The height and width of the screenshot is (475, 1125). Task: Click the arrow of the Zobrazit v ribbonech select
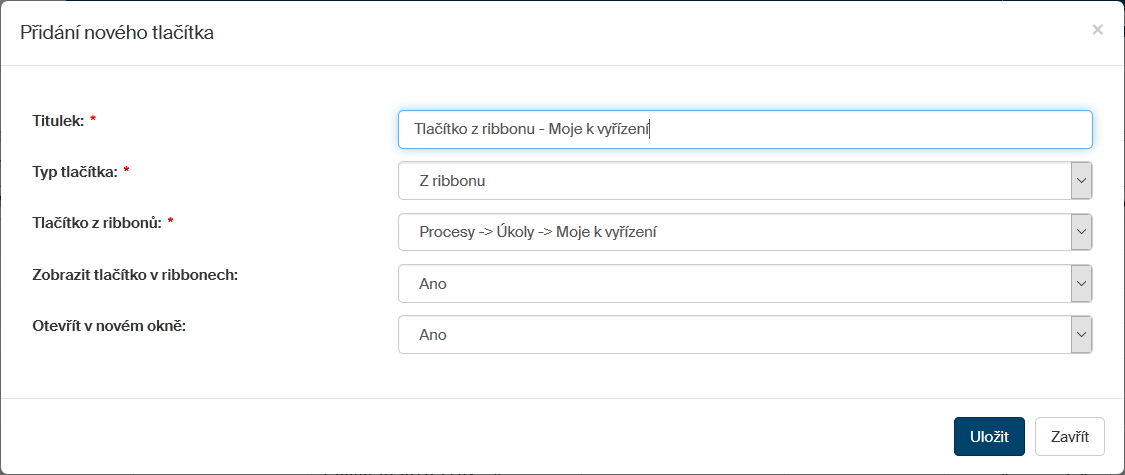point(1081,283)
